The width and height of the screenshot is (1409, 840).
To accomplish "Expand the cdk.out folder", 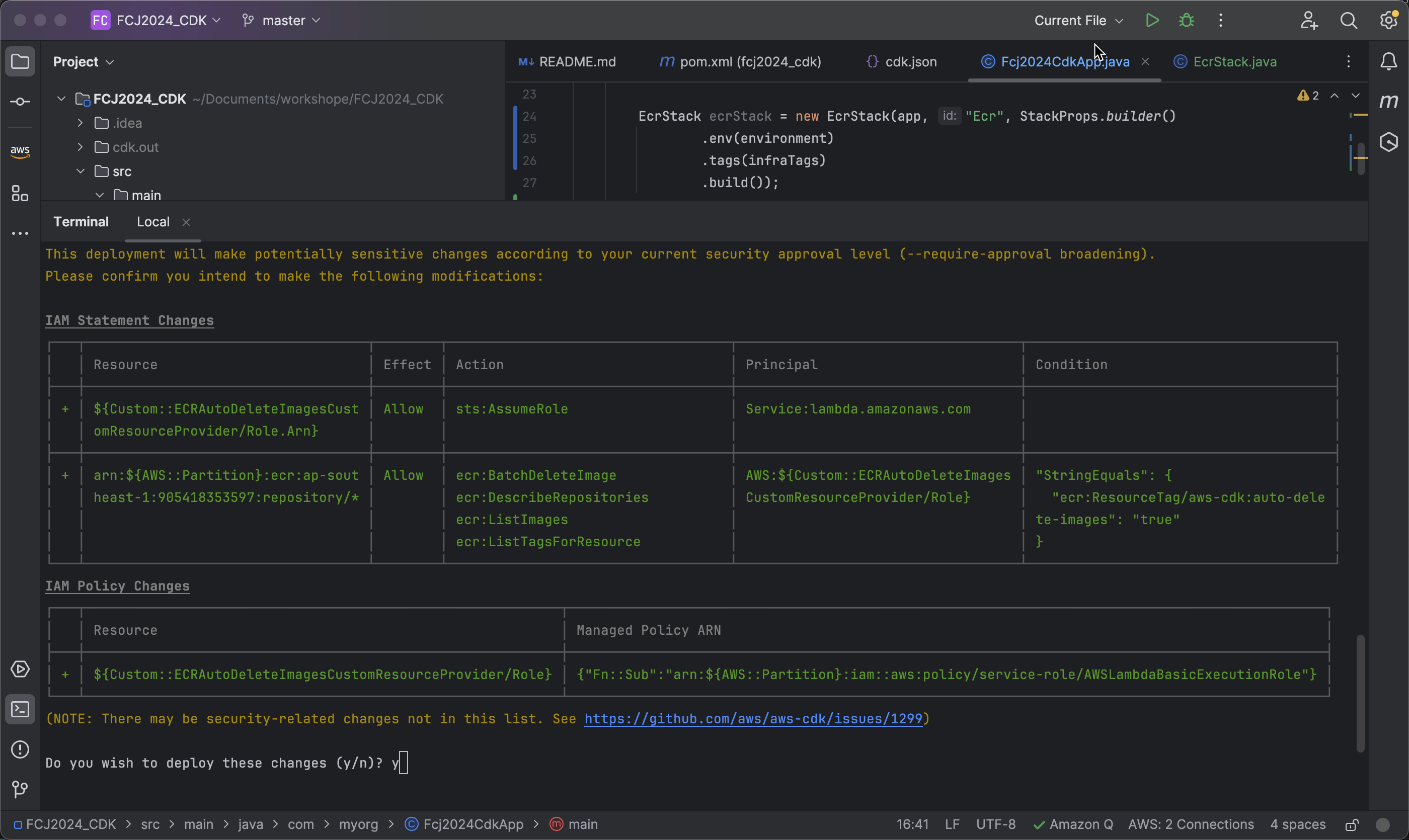I will pos(81,147).
